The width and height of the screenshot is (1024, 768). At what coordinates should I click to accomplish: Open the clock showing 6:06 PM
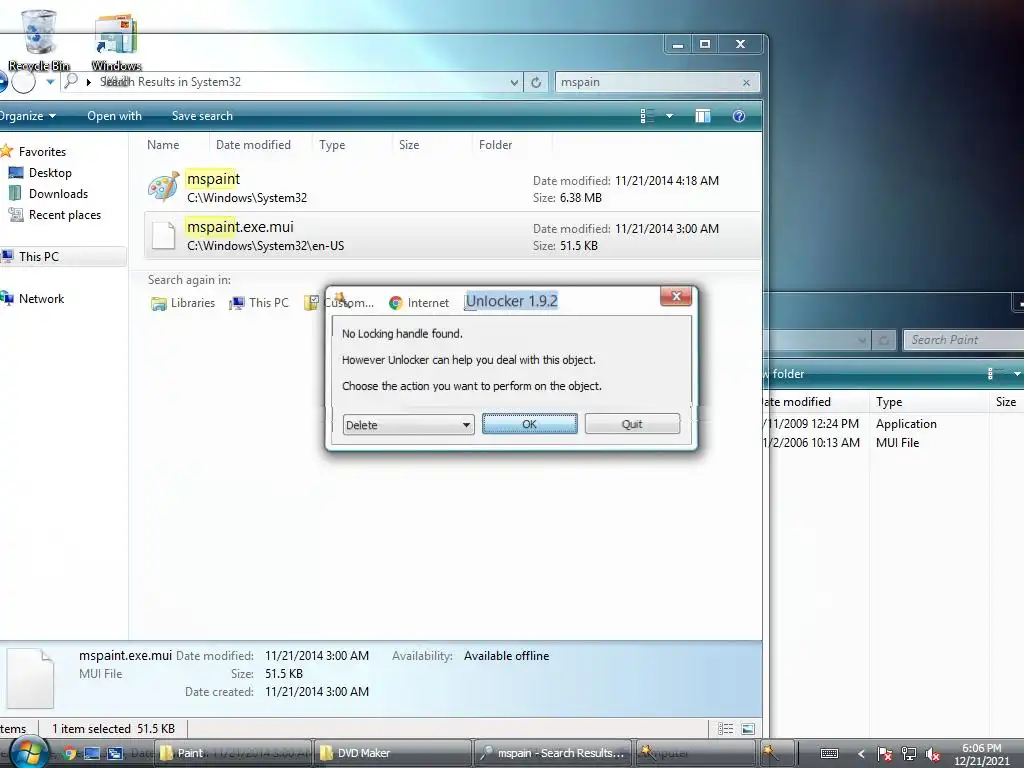click(x=982, y=754)
